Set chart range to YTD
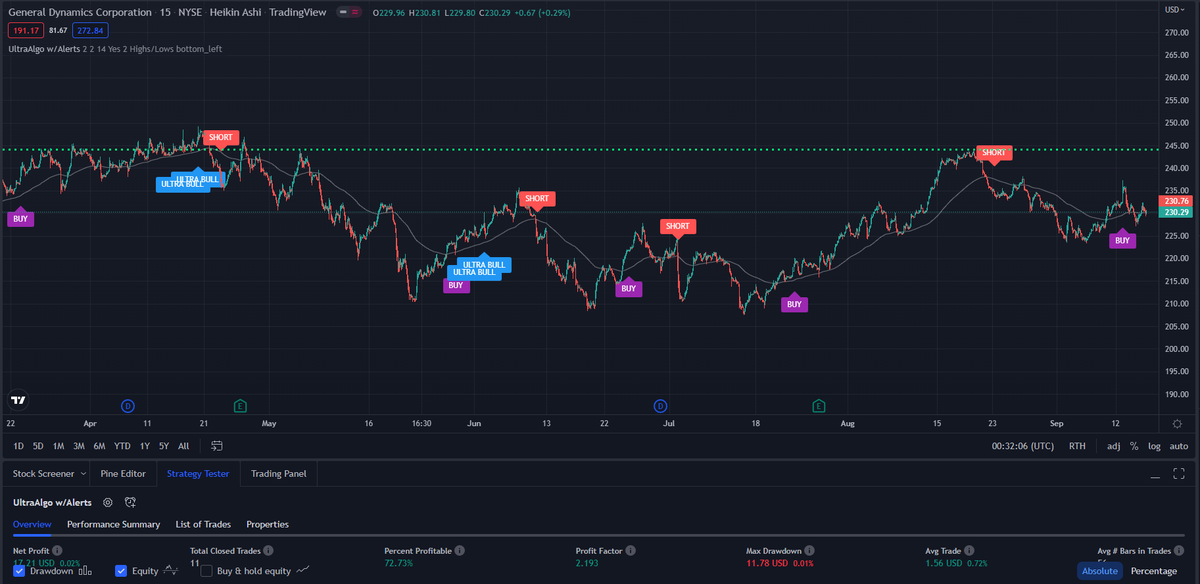The width and height of the screenshot is (1200, 584). pyautogui.click(x=122, y=446)
